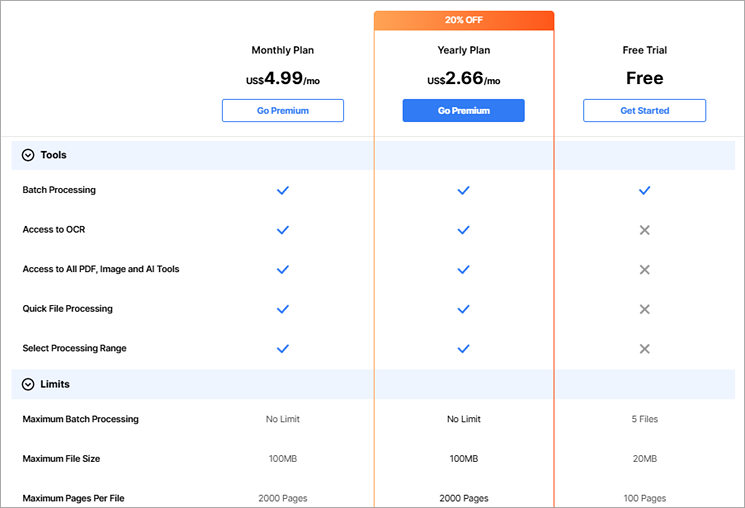This screenshot has height=508, width=745.
Task: Click Get Started for Free Trial
Action: click(644, 110)
